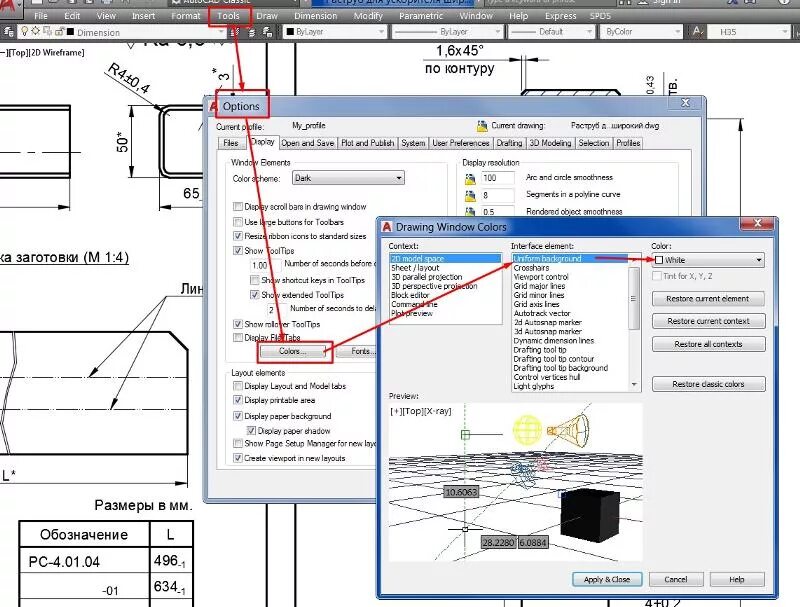The width and height of the screenshot is (800, 607).
Task: Uncheck Display printable area
Action: pos(237,400)
